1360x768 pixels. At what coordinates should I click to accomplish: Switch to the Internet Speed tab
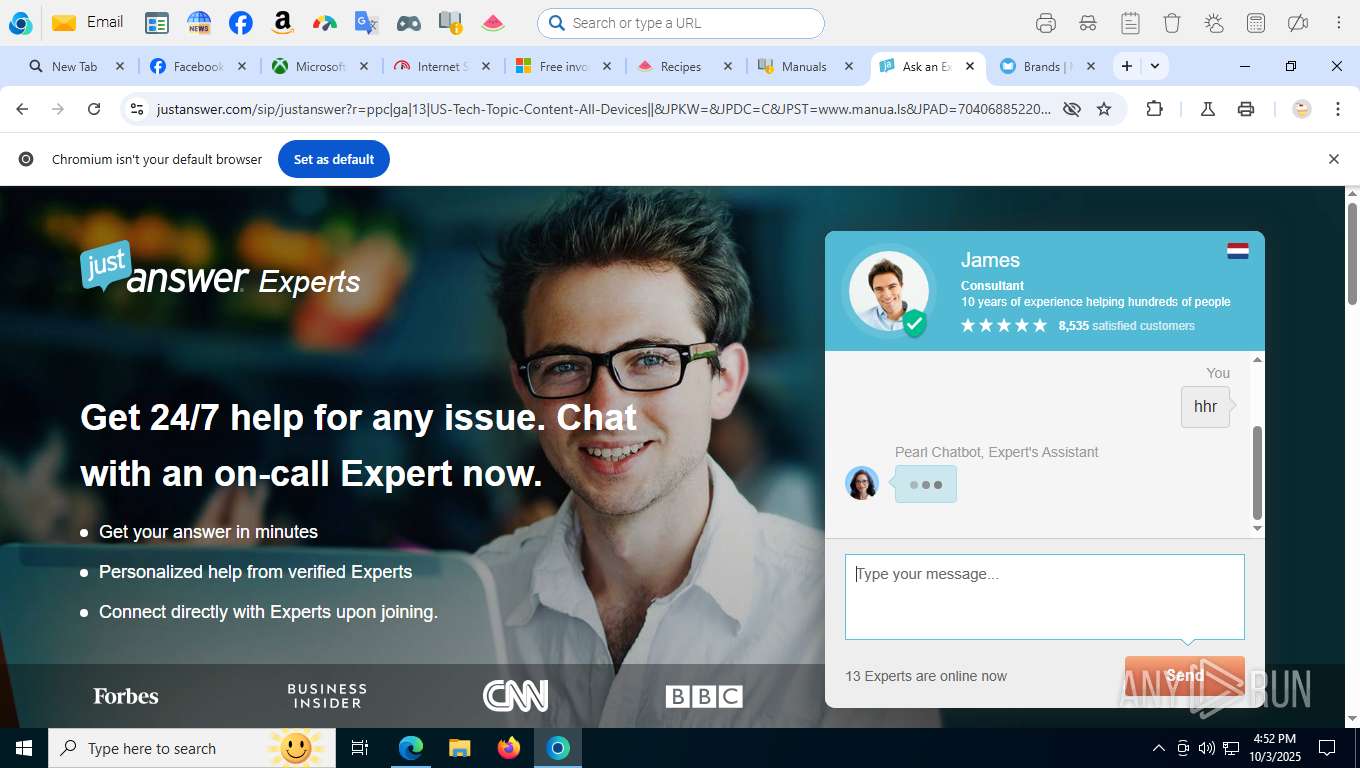point(442,67)
